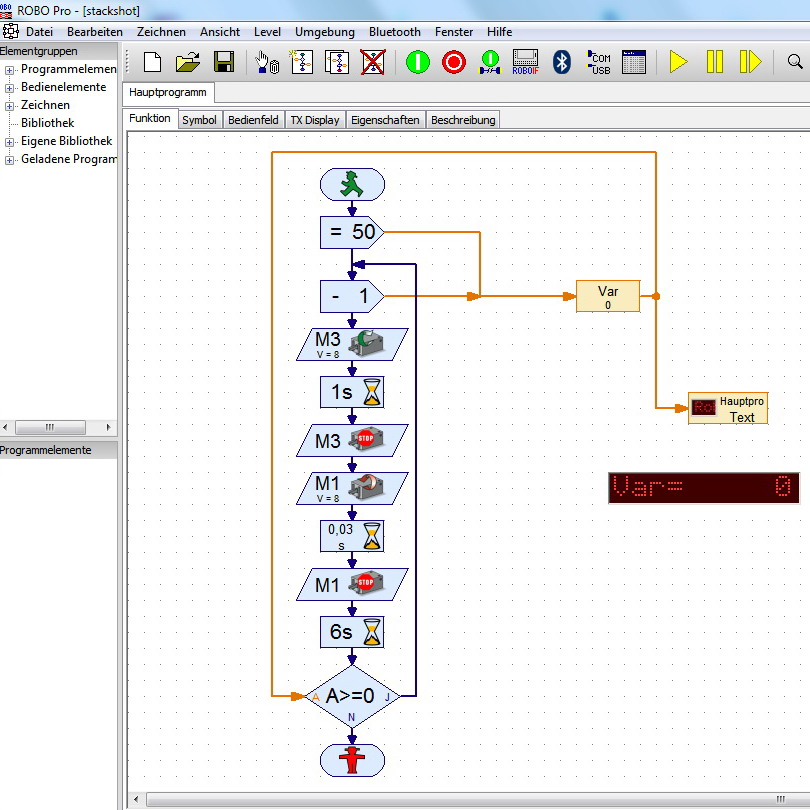
Task: Click the red Var= LED display
Action: click(x=704, y=488)
